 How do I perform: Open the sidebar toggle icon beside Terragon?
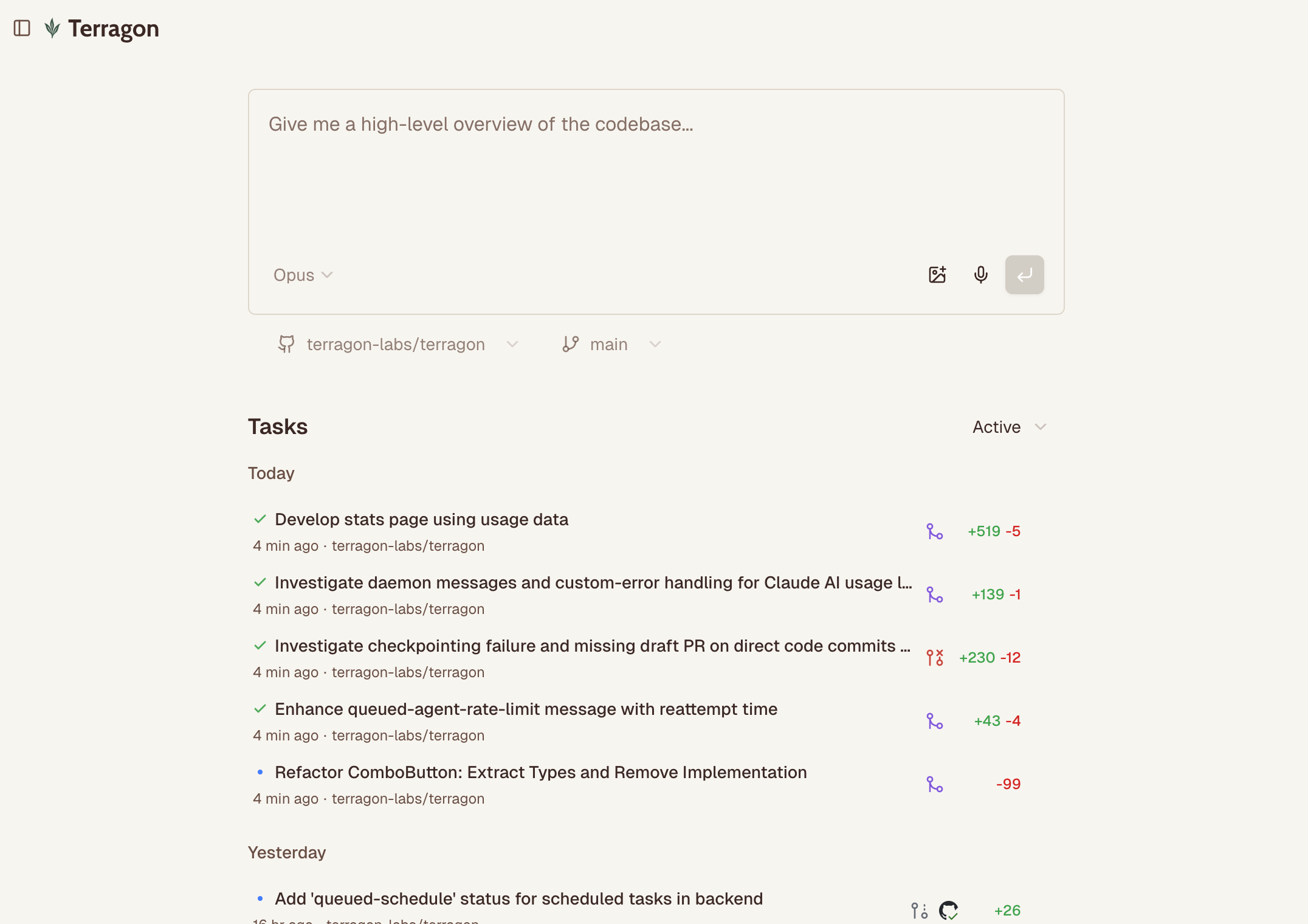click(x=23, y=27)
